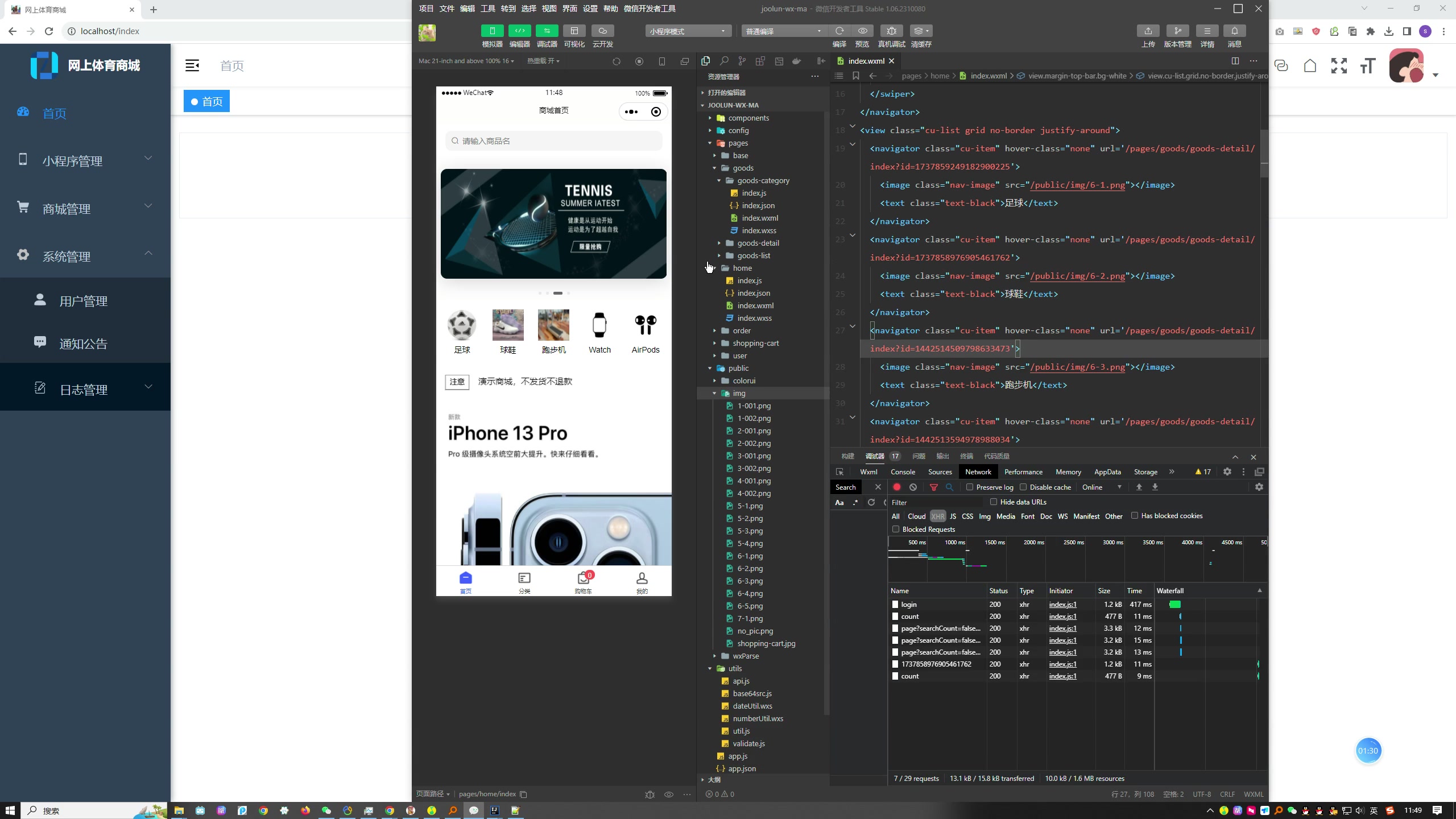Image resolution: width=1456 pixels, height=819 pixels.
Task: Switch to the AppData tab
Action: [1107, 471]
